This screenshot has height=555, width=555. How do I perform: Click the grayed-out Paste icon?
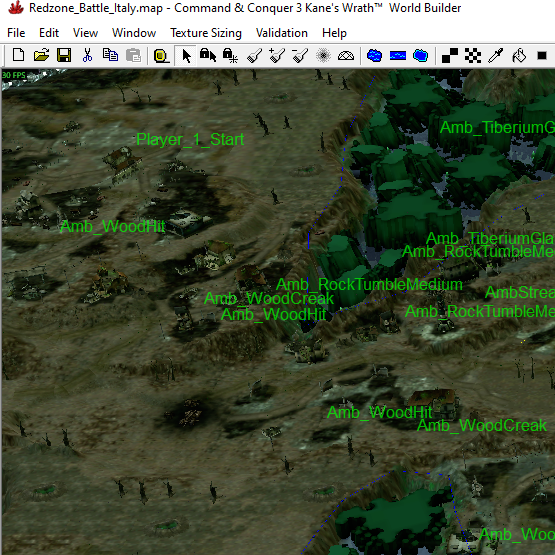click(133, 56)
